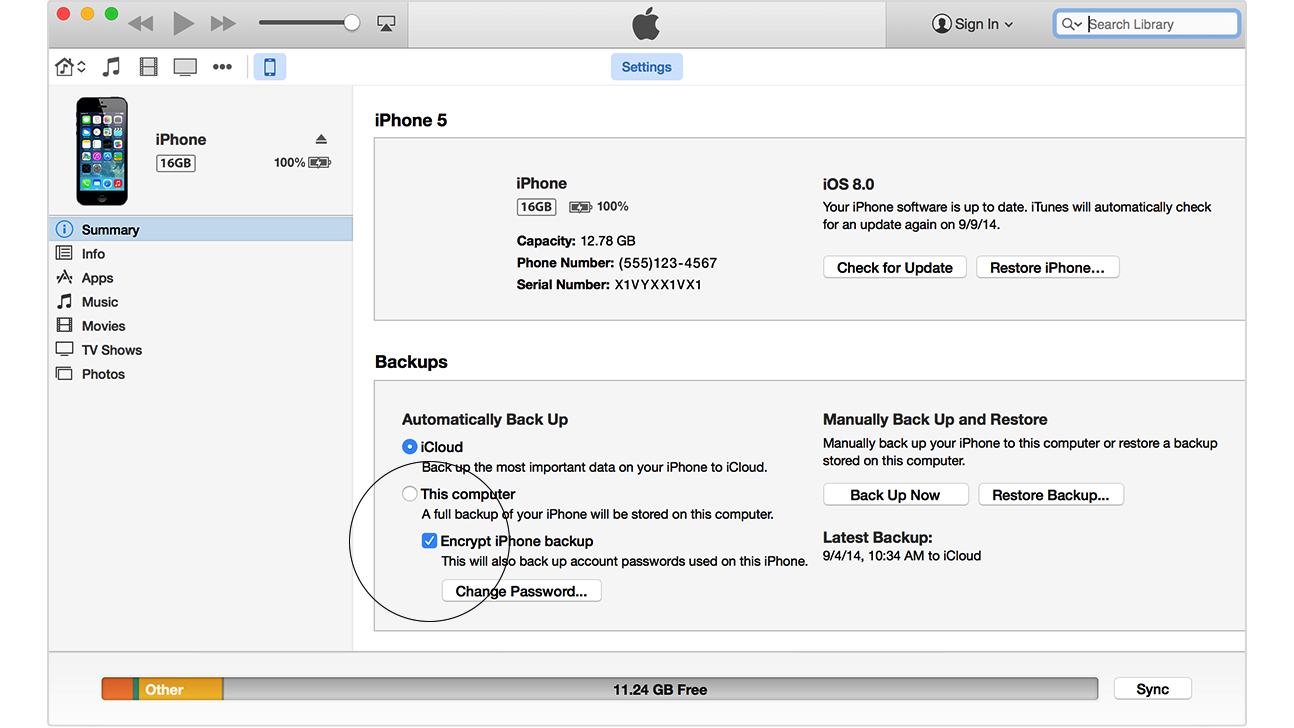This screenshot has width=1294, height=728.
Task: Click the serial number X1VYXX1VX1
Action: click(x=657, y=285)
